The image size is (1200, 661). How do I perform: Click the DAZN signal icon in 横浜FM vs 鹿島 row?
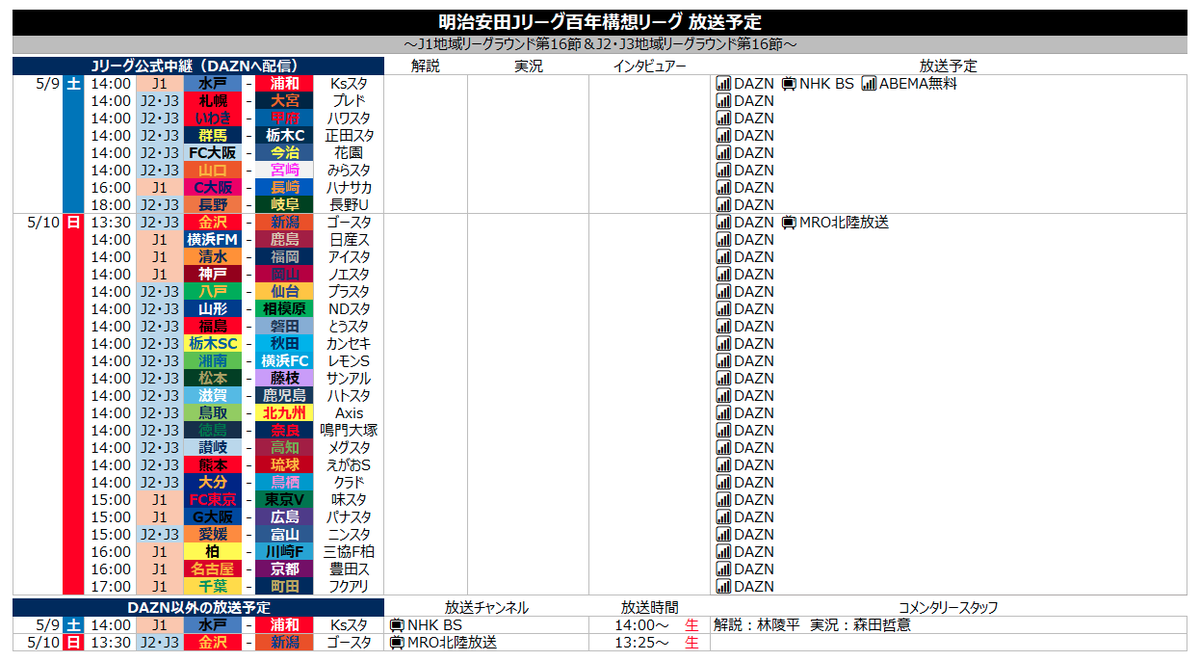coord(723,240)
